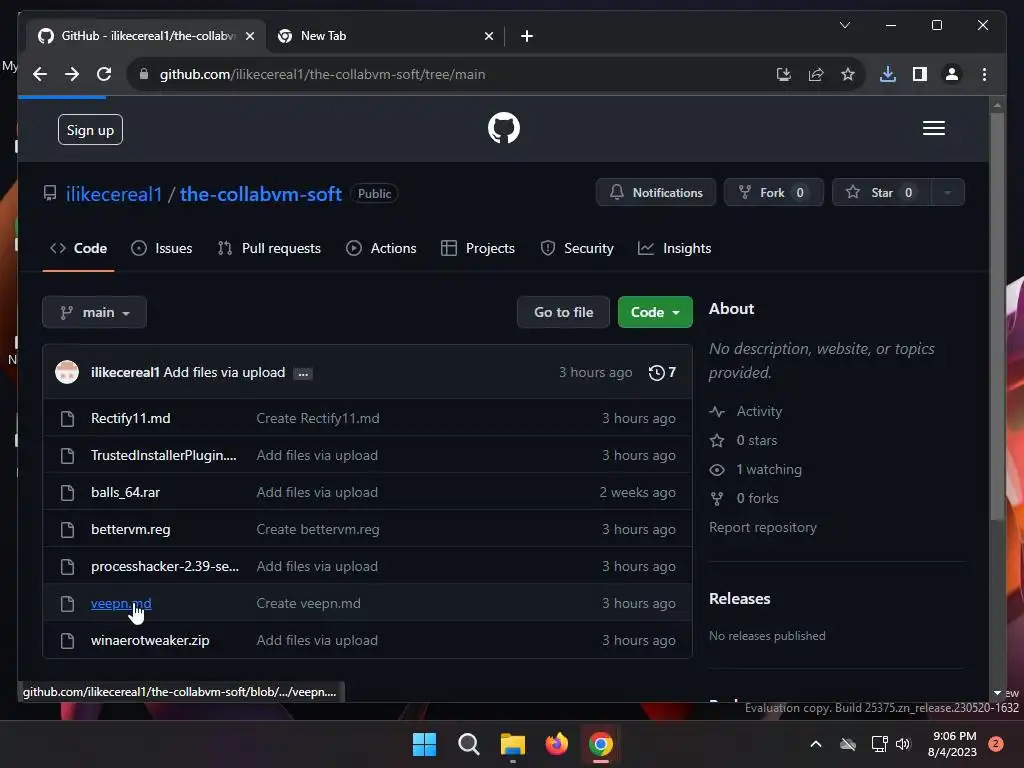Image resolution: width=1024 pixels, height=768 pixels.
Task: Open bettervm.reg file
Action: pyautogui.click(x=131, y=529)
